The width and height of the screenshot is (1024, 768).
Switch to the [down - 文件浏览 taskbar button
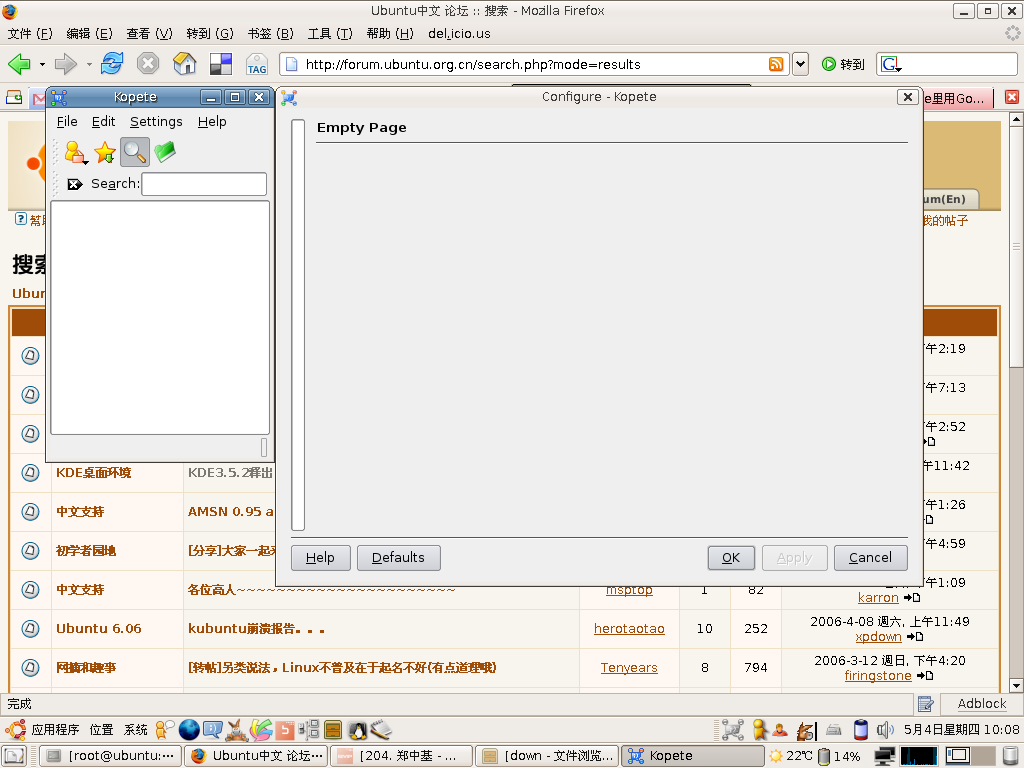[x=547, y=756]
